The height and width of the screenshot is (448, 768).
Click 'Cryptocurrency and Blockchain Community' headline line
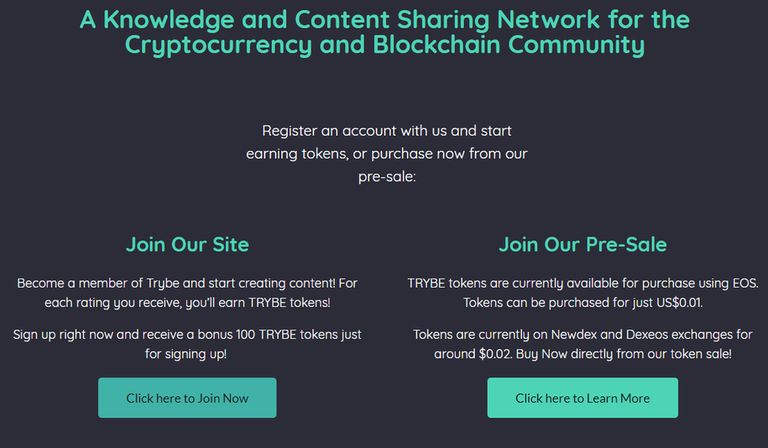[x=384, y=45]
